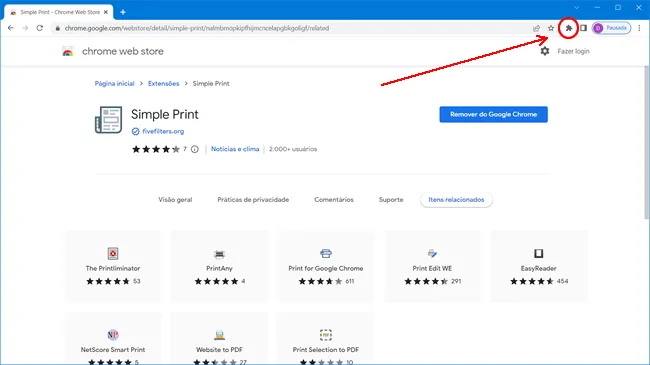650x365 pixels.
Task: Open The Printliminator extension icon
Action: click(113, 253)
